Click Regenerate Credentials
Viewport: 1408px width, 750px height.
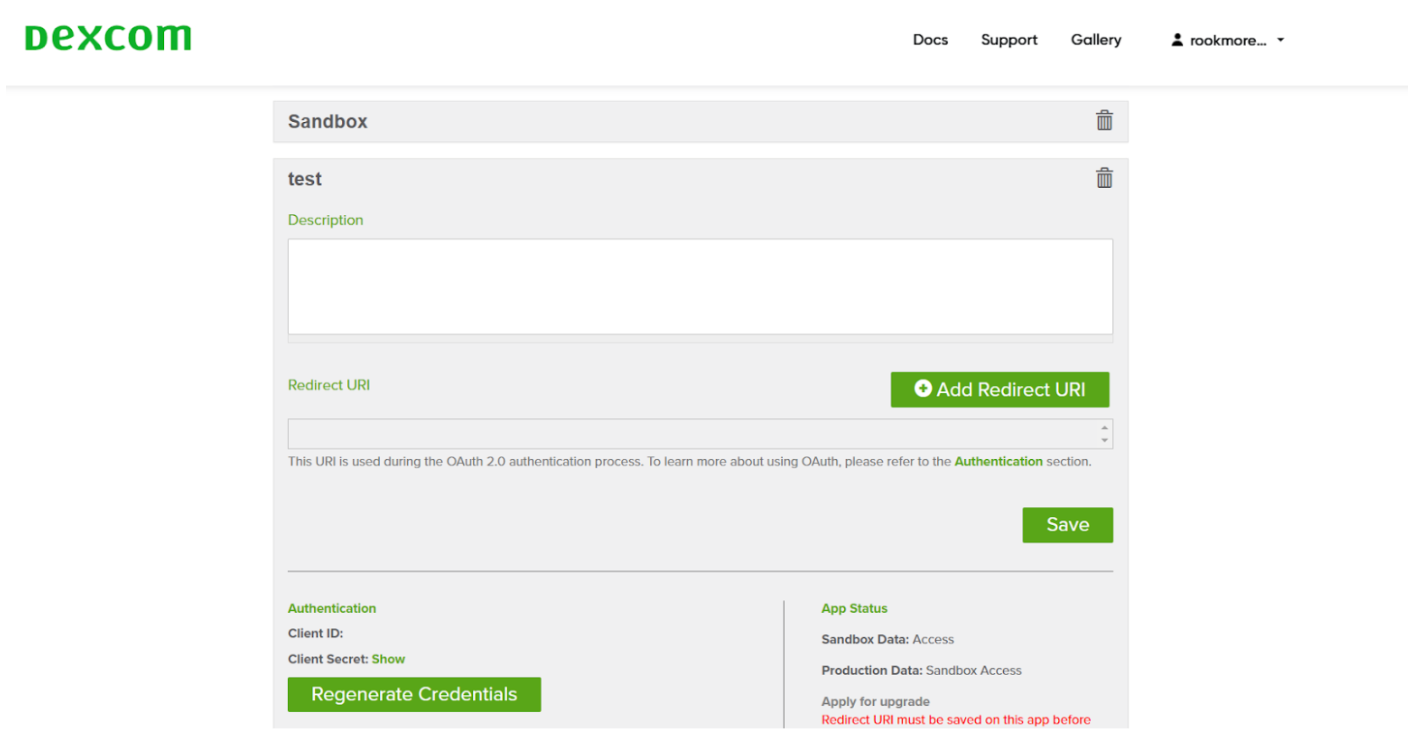414,694
